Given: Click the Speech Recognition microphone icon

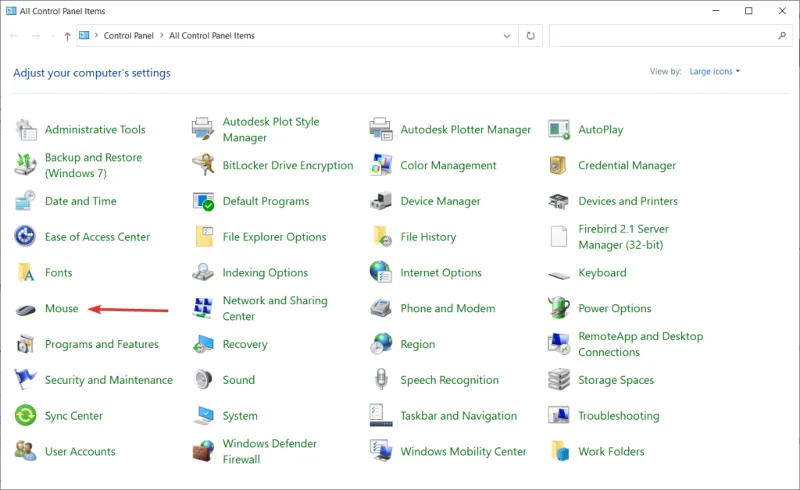Looking at the screenshot, I should pos(381,379).
